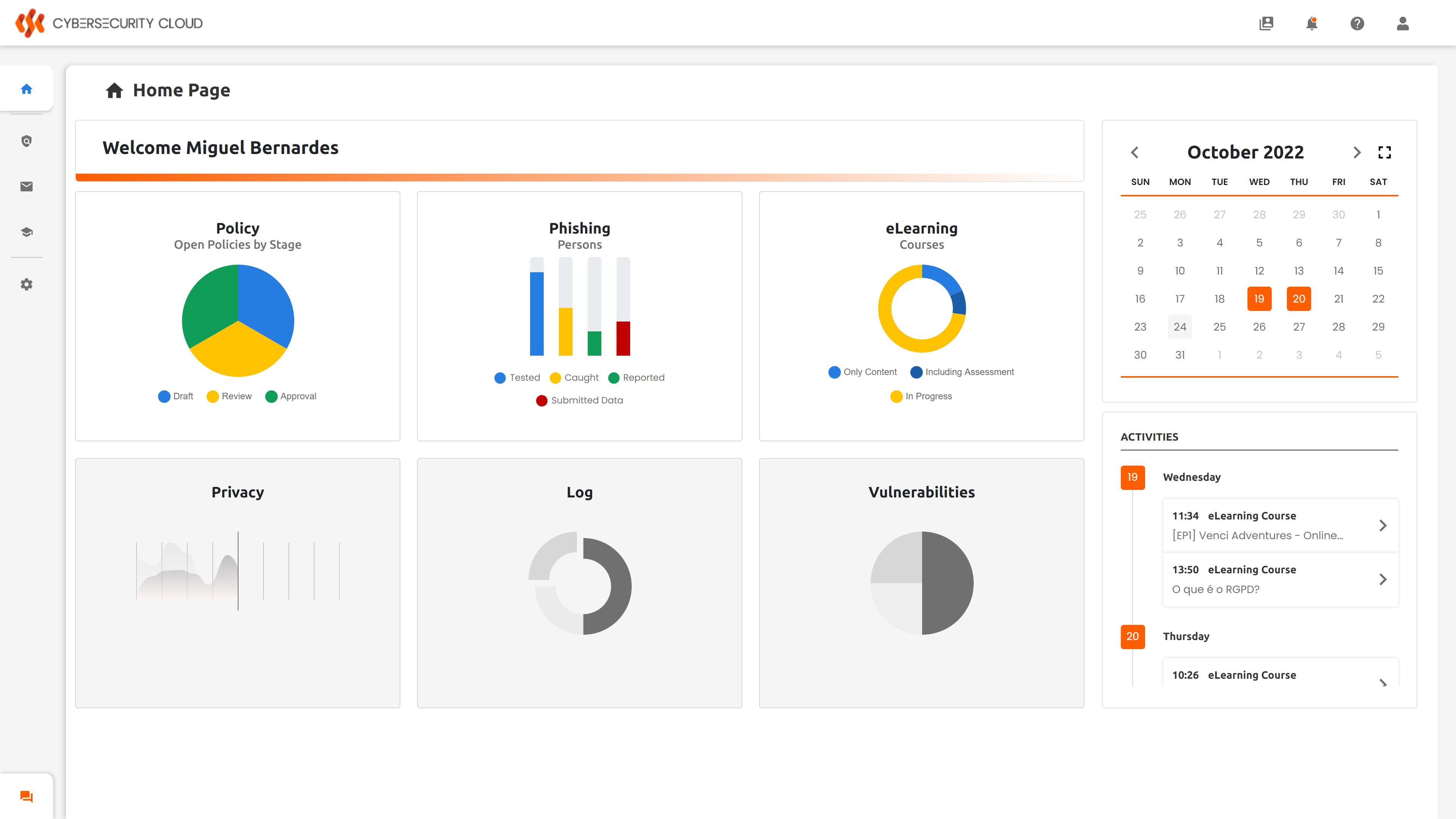Toggle Only Content legend in eLearning chart
1456x819 pixels.
[863, 372]
